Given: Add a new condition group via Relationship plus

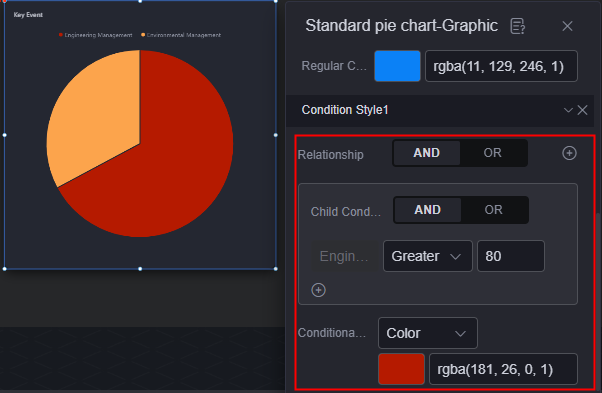Looking at the screenshot, I should [569, 153].
